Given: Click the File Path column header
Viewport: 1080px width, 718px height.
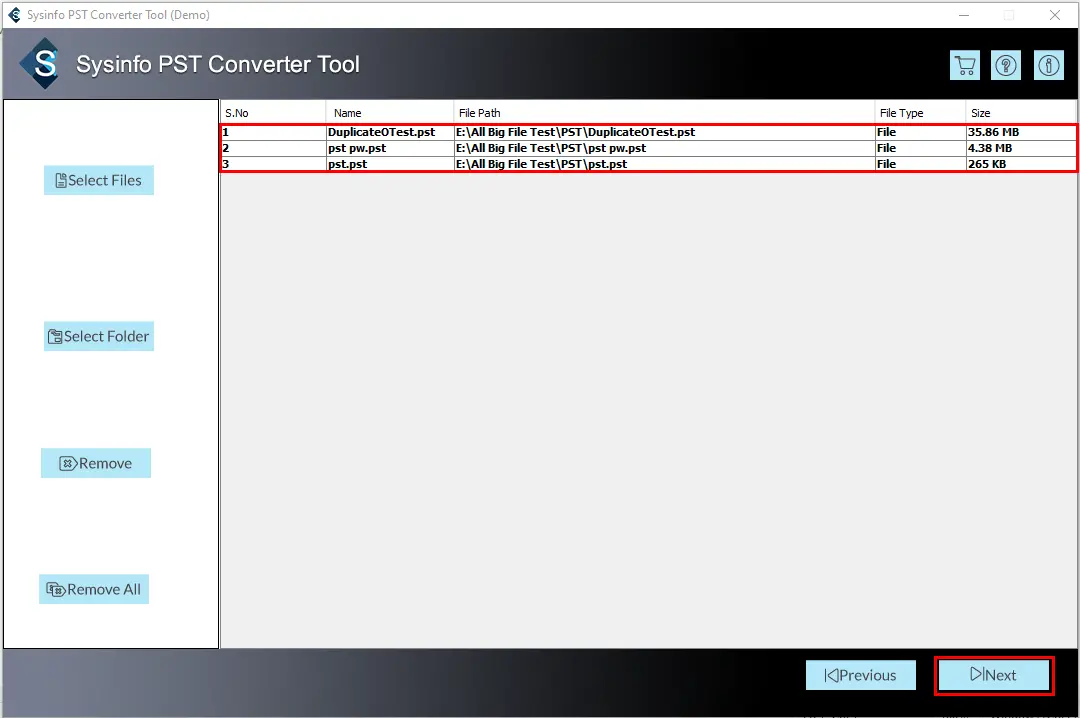Looking at the screenshot, I should point(662,113).
